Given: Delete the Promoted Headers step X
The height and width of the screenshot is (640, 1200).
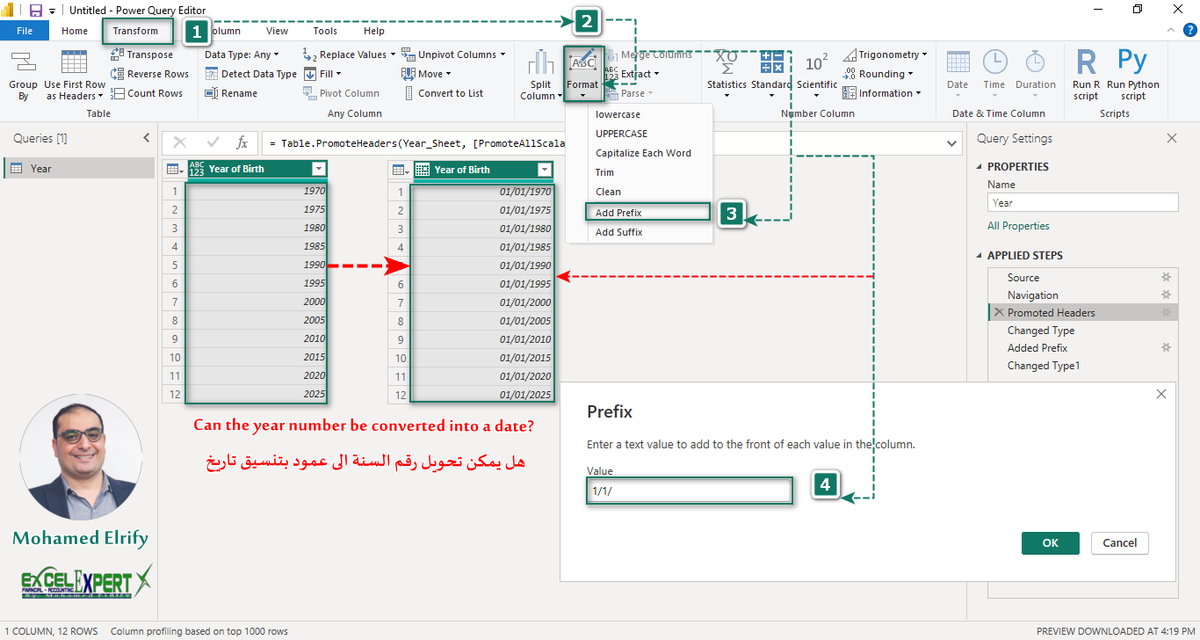Looking at the screenshot, I should tap(998, 313).
